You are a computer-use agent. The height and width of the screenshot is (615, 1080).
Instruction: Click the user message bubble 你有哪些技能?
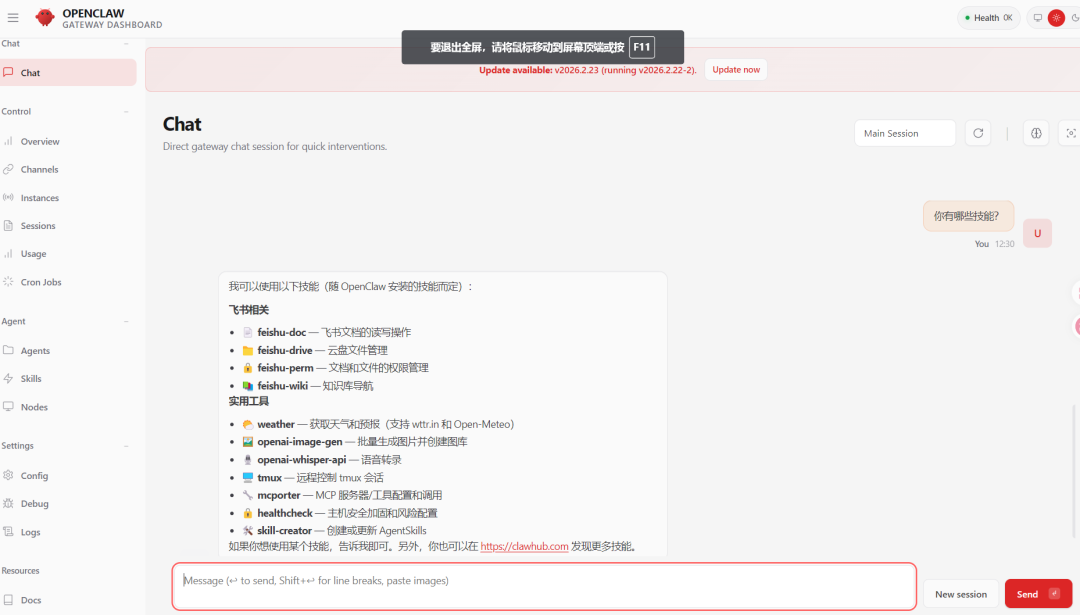tap(968, 216)
